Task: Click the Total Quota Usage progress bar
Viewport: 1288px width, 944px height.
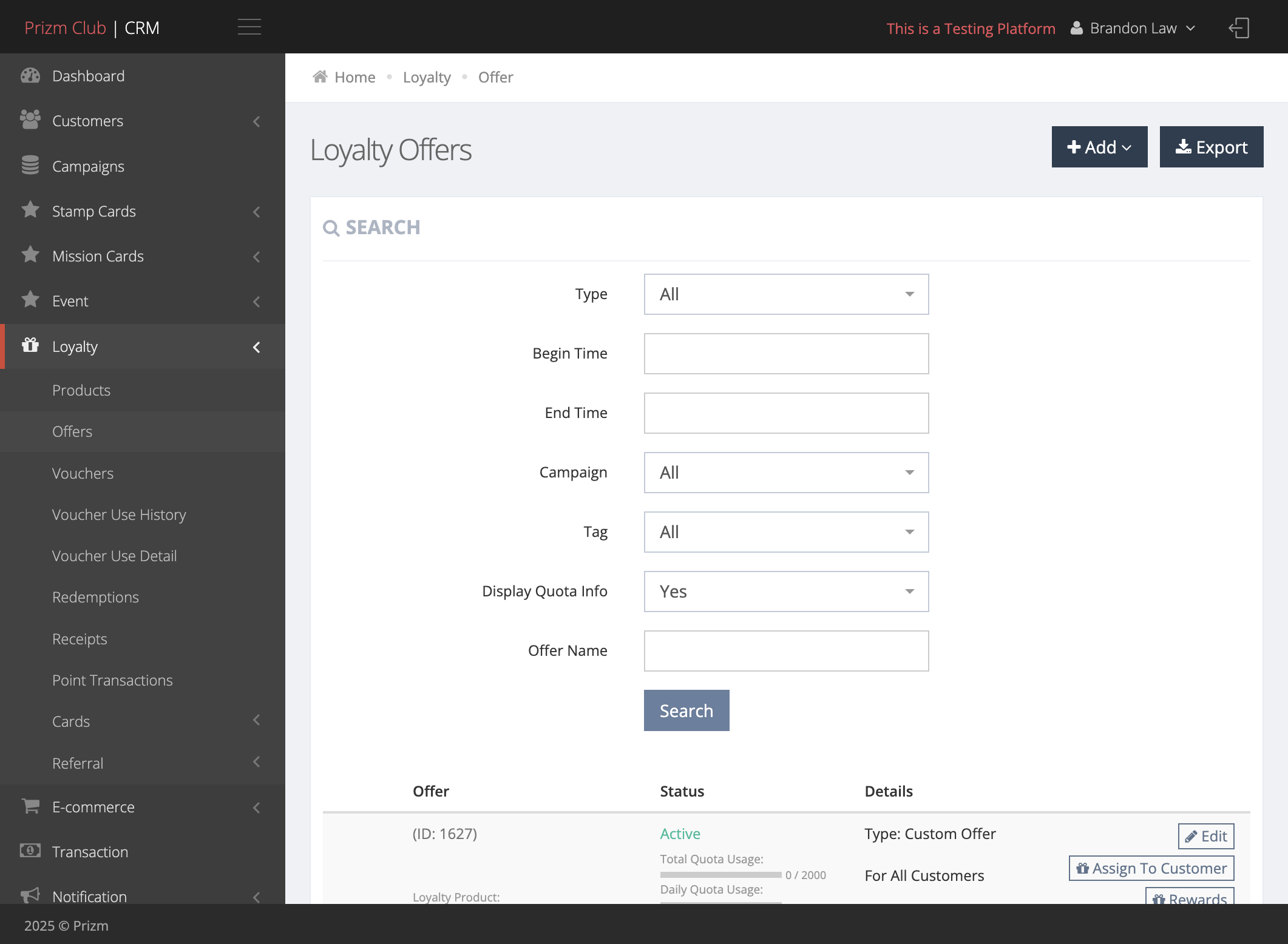Action: click(720, 875)
